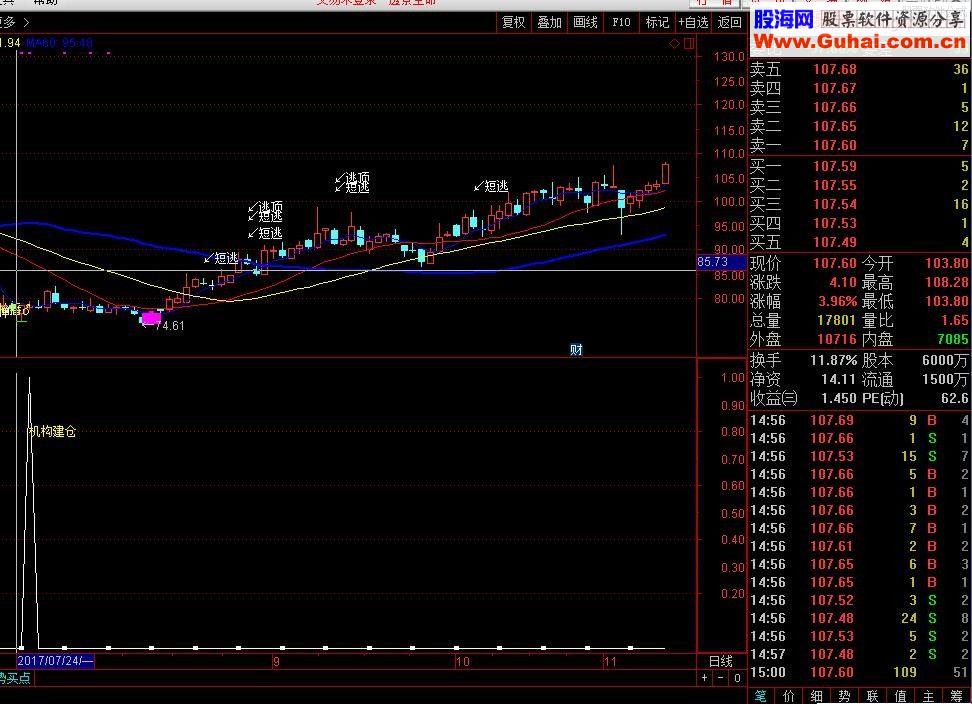
Task: Reset chart zoom with 0 button
Action: coord(737,678)
